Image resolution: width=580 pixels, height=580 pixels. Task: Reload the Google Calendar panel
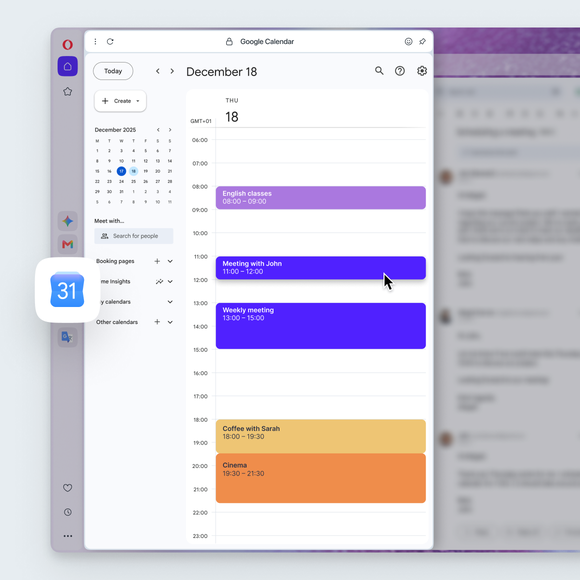110,41
